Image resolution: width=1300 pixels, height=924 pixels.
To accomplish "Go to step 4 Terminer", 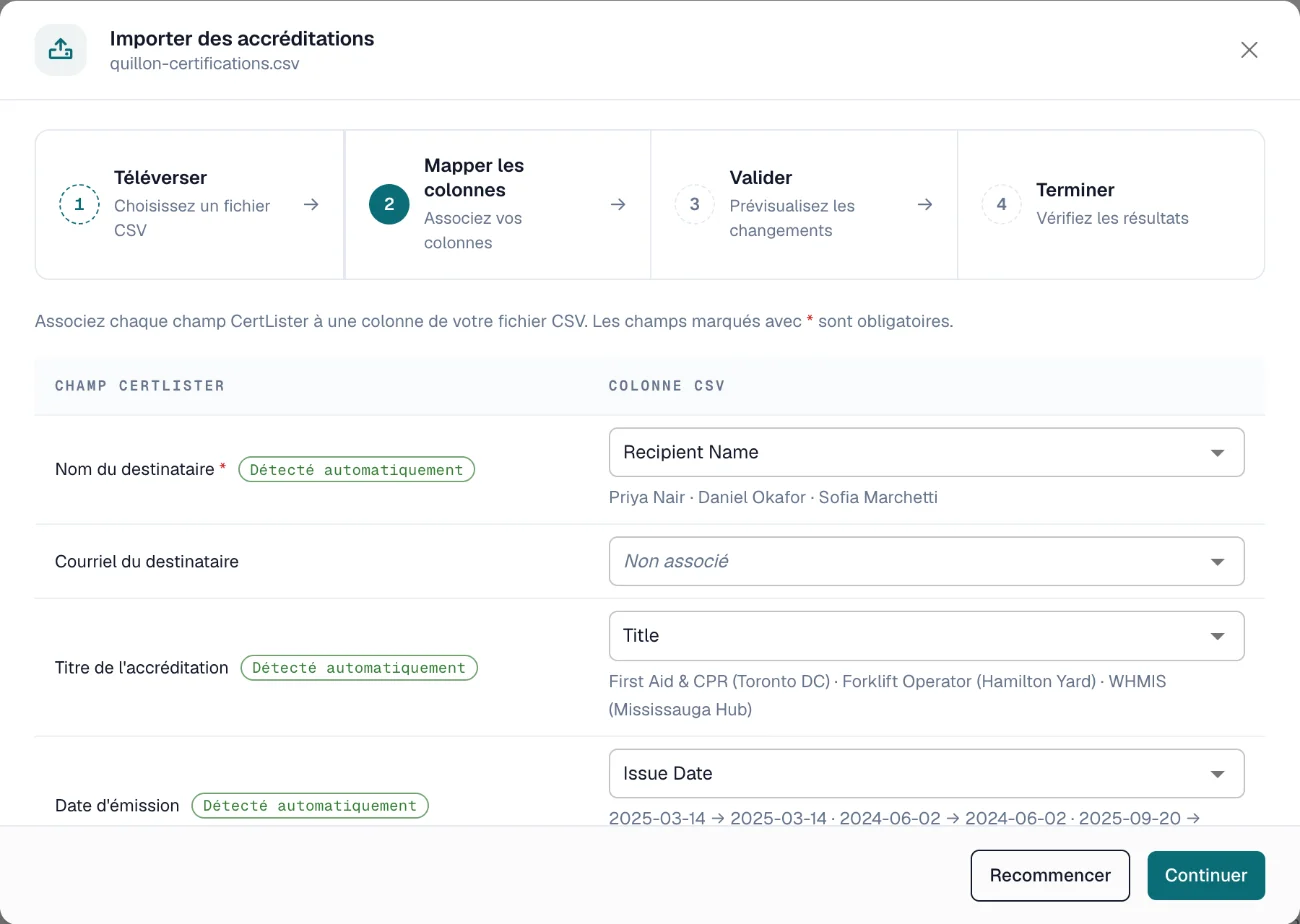I will tap(1111, 204).
